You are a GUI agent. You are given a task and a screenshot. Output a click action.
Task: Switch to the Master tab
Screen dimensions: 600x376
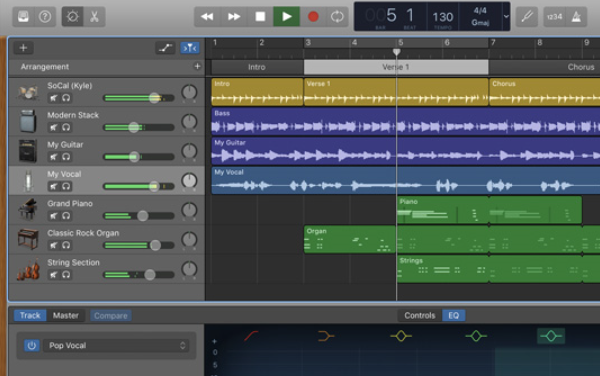pos(66,315)
